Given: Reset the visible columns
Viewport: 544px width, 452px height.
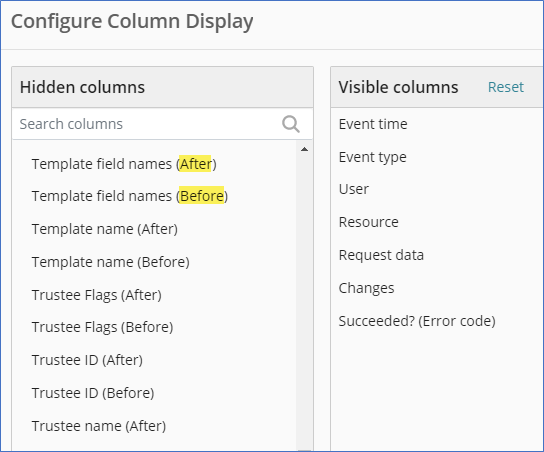Looking at the screenshot, I should pos(505,87).
